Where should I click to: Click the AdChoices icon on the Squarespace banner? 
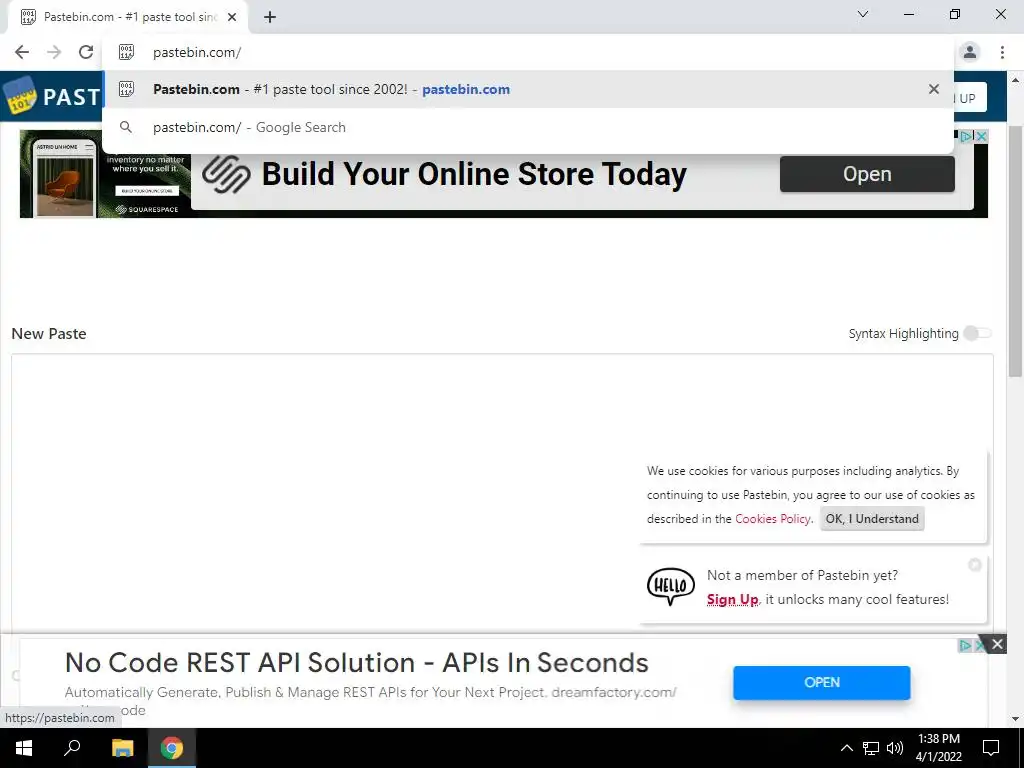(x=967, y=136)
